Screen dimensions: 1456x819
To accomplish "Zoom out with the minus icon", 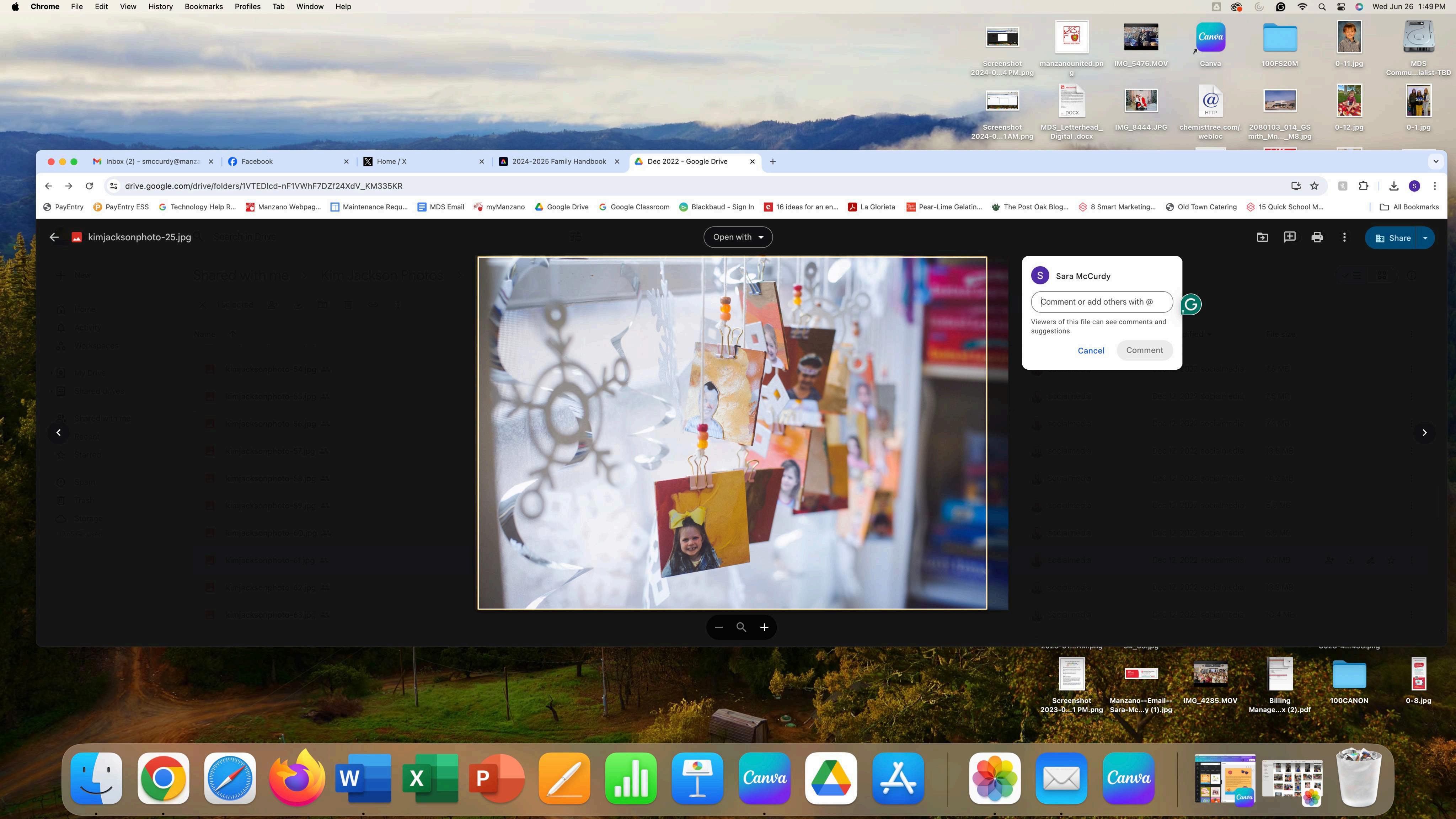I will (718, 627).
